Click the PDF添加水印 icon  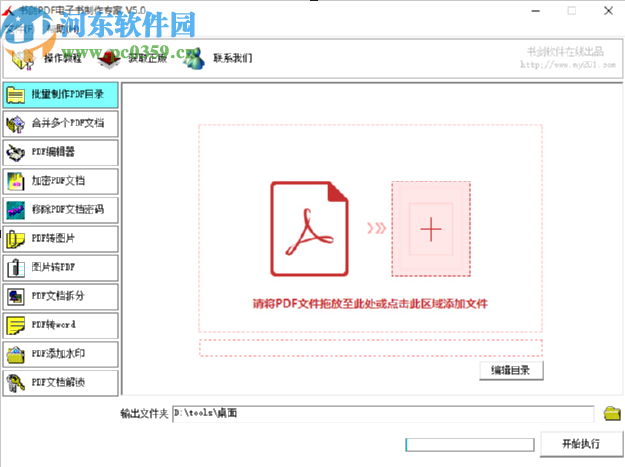click(16, 354)
